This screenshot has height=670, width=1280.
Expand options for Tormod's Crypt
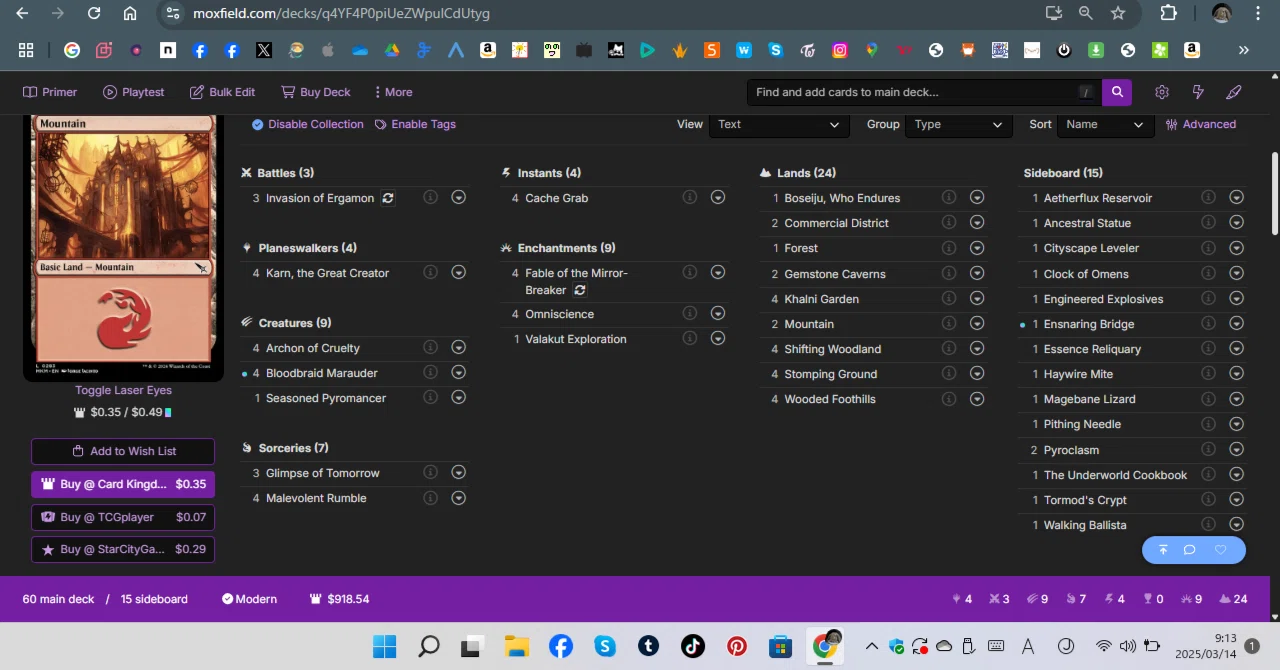click(1236, 499)
